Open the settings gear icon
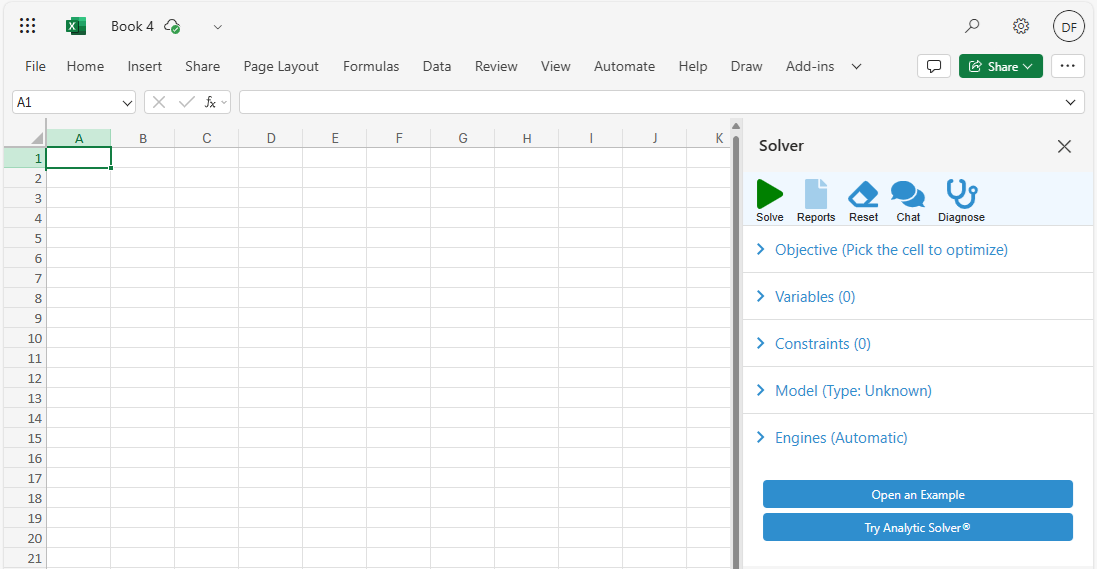Image resolution: width=1097 pixels, height=569 pixels. click(x=1020, y=26)
